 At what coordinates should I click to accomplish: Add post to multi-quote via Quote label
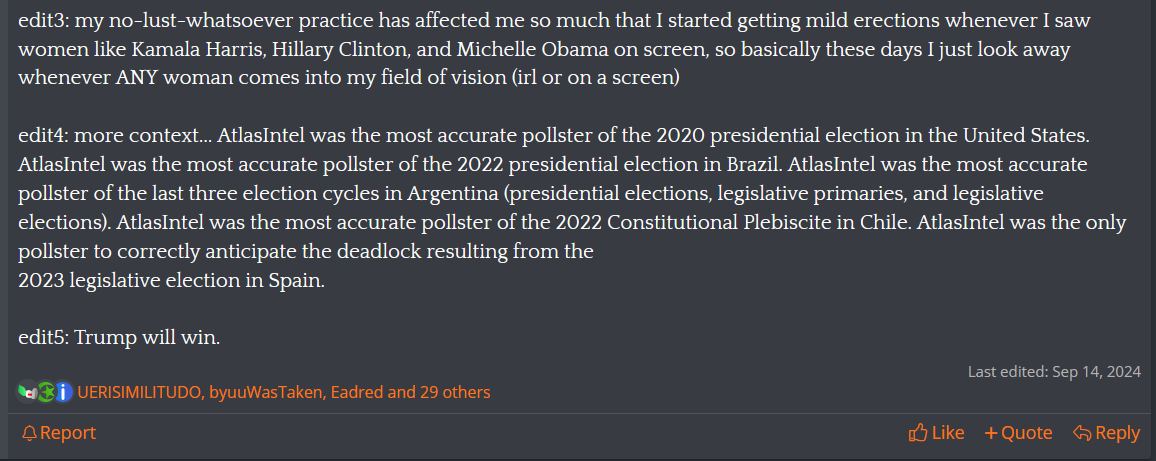pyautogui.click(x=1026, y=433)
